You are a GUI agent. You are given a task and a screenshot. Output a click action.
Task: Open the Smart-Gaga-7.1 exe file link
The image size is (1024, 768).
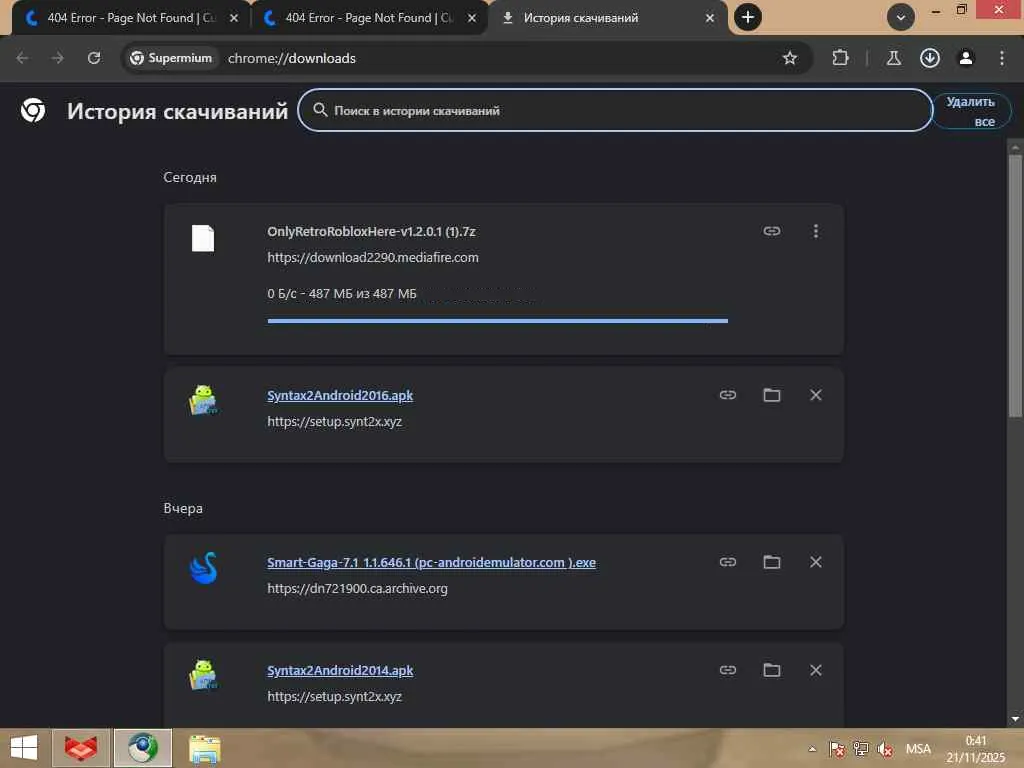point(431,563)
